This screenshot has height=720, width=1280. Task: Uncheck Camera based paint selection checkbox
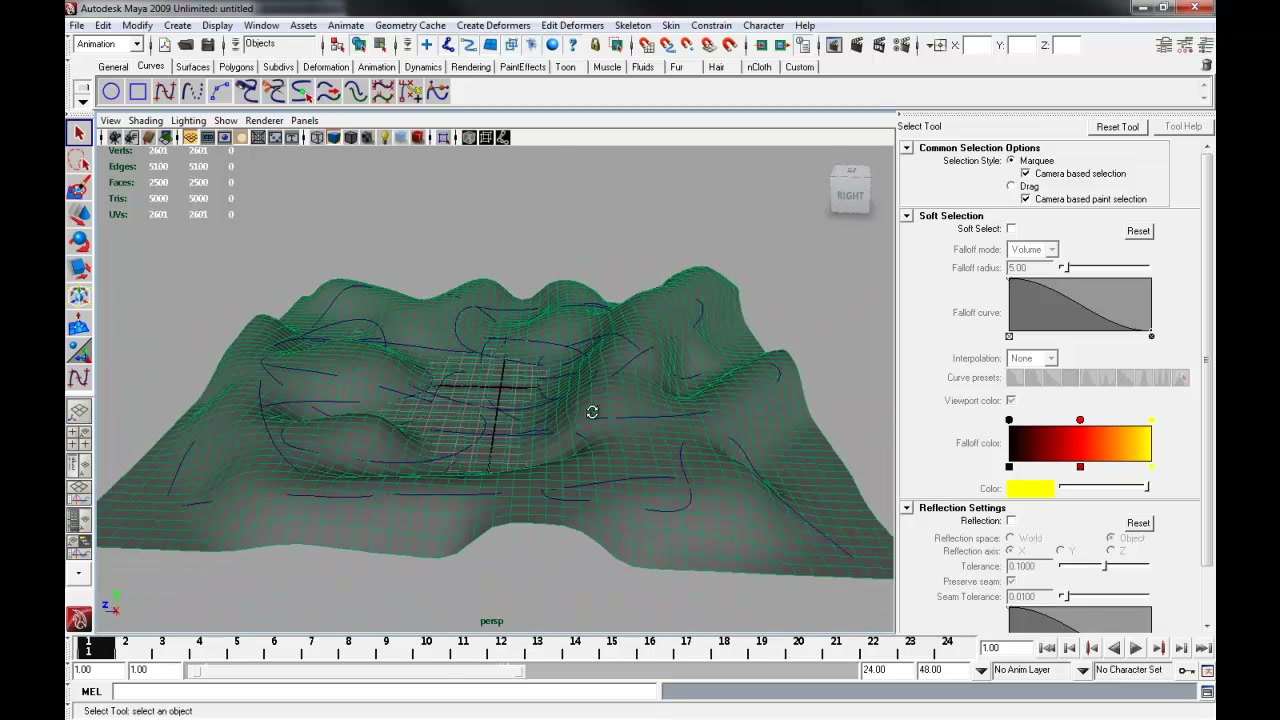click(1025, 199)
